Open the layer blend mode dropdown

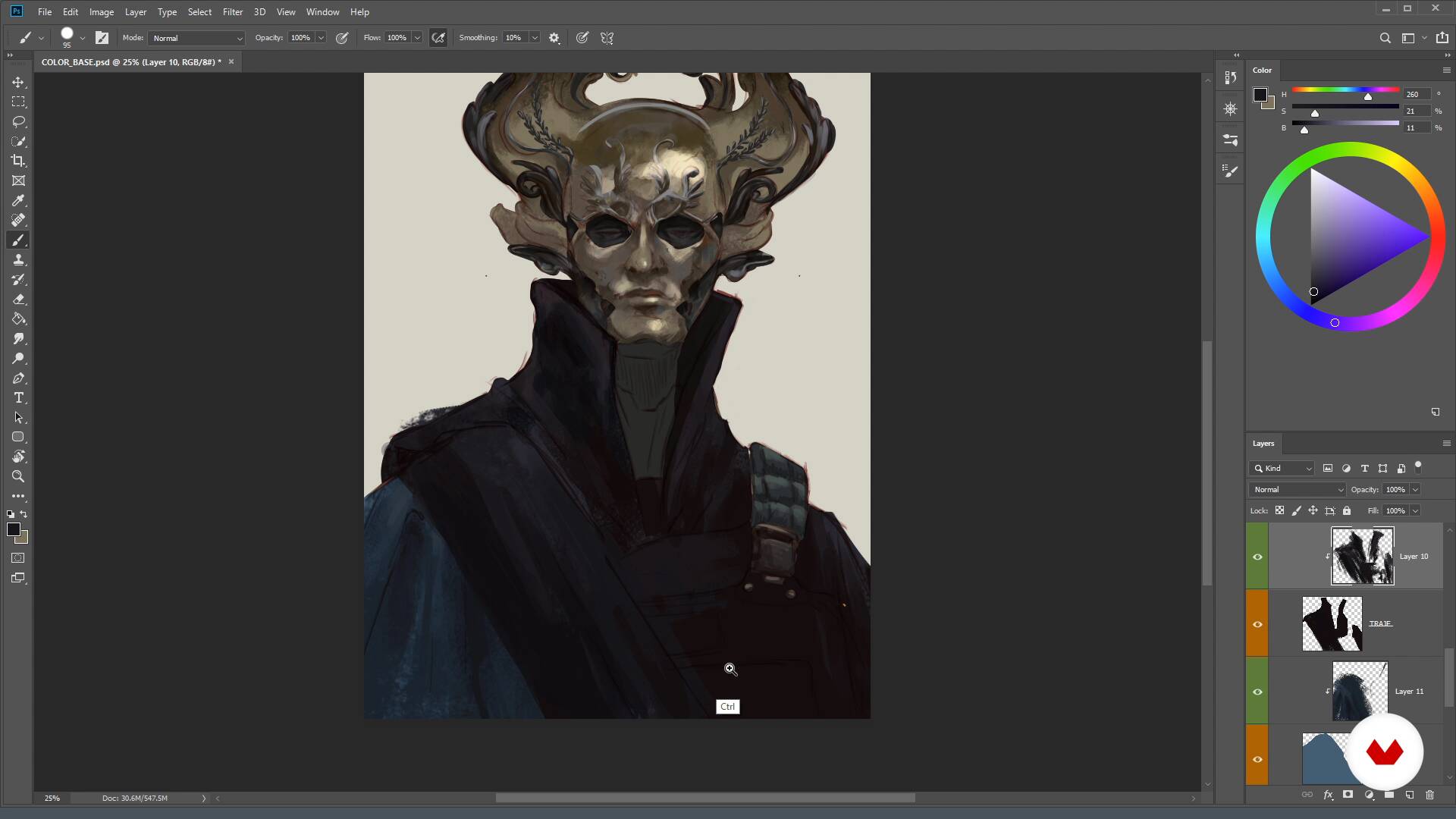(x=1298, y=490)
